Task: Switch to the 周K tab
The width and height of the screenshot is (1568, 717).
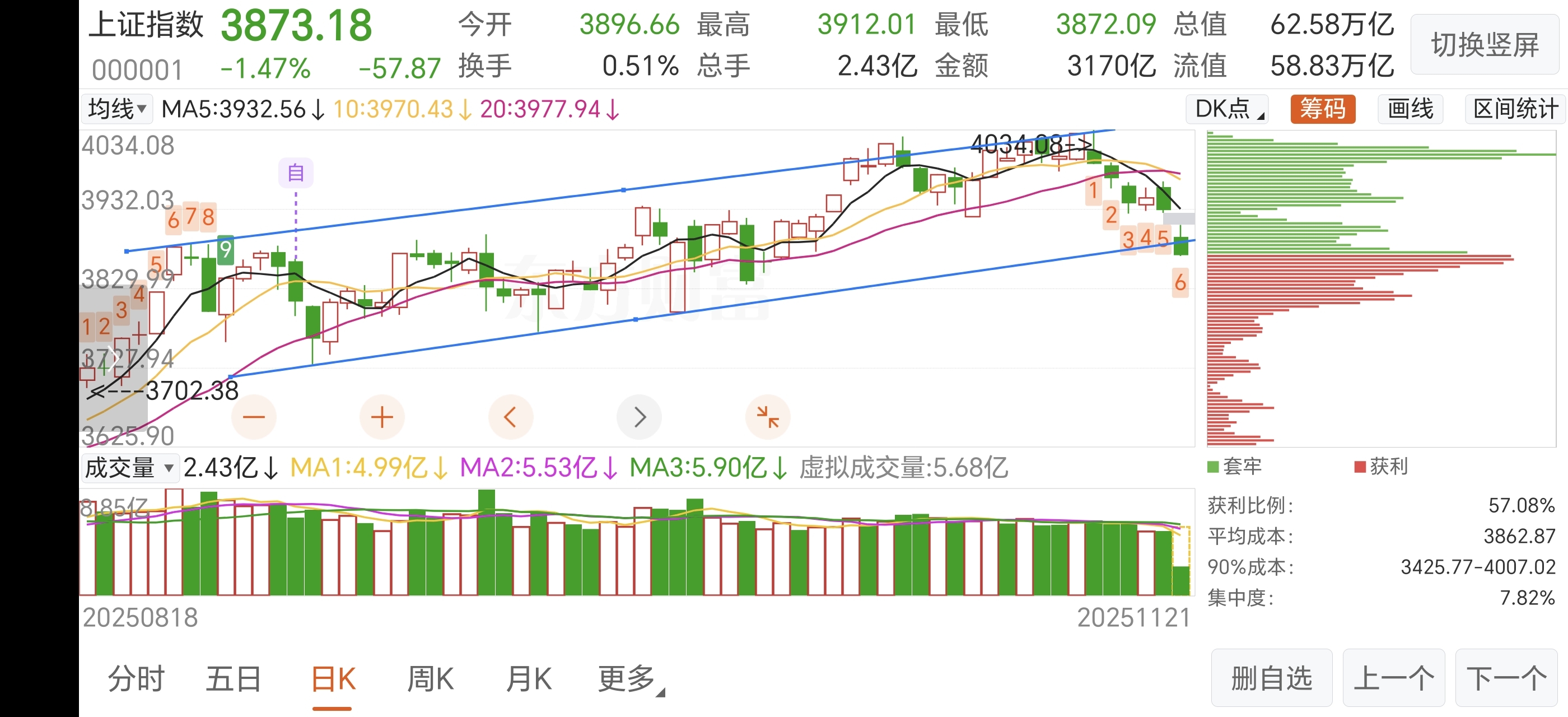Action: [x=430, y=679]
